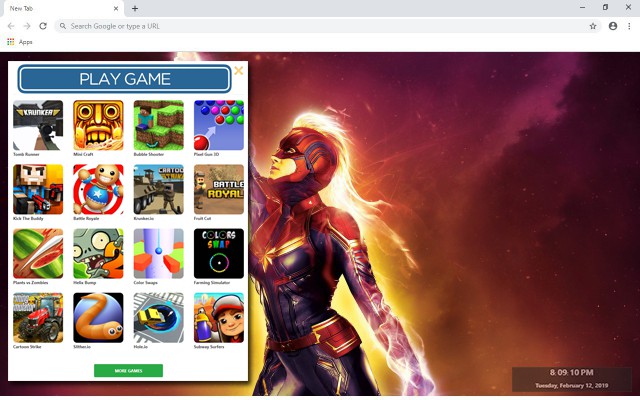Open the pixel man with red gun icon
The image size is (640, 400).
[x=38, y=189]
